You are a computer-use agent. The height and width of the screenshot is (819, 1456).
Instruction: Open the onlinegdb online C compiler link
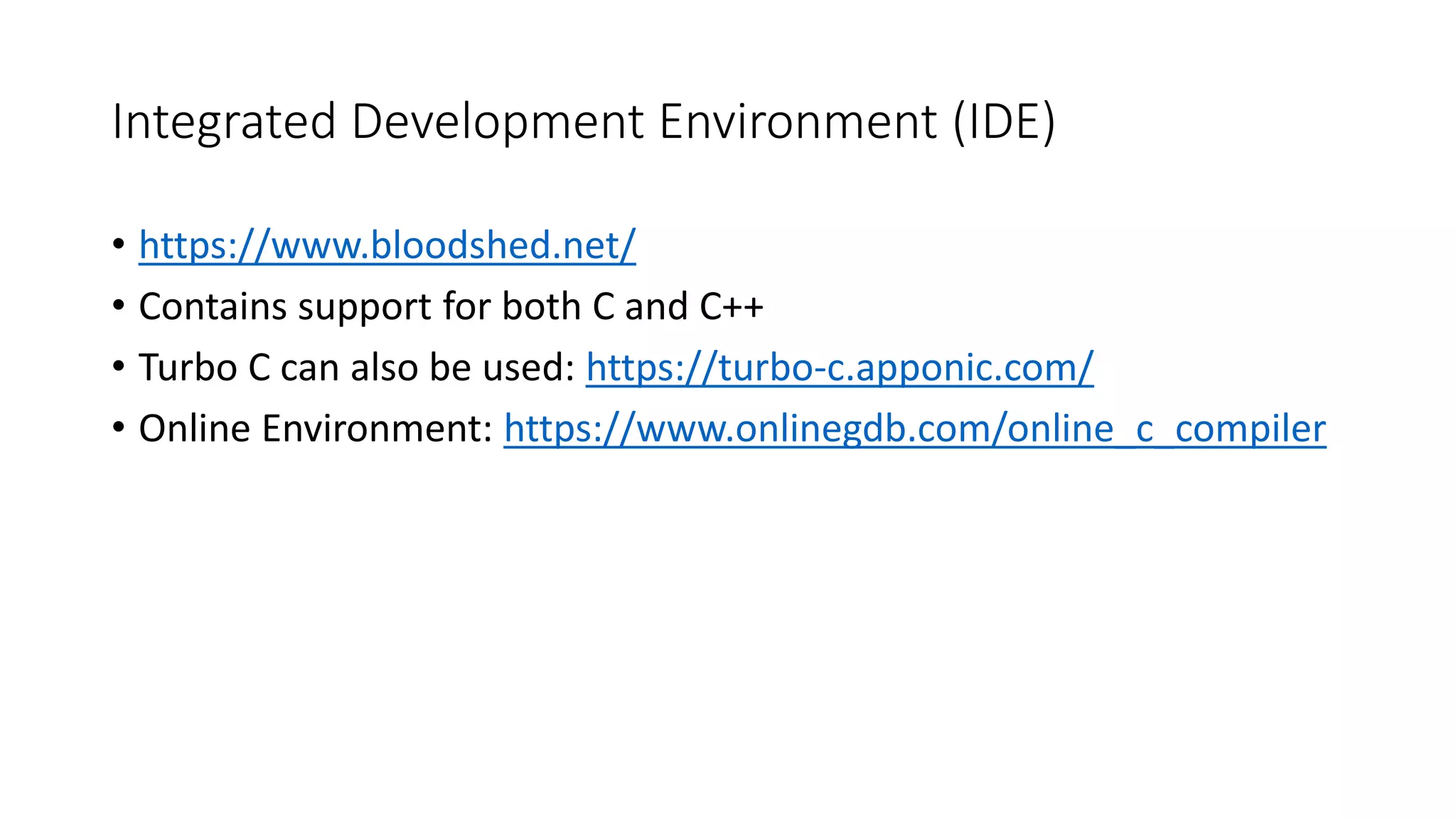(915, 429)
